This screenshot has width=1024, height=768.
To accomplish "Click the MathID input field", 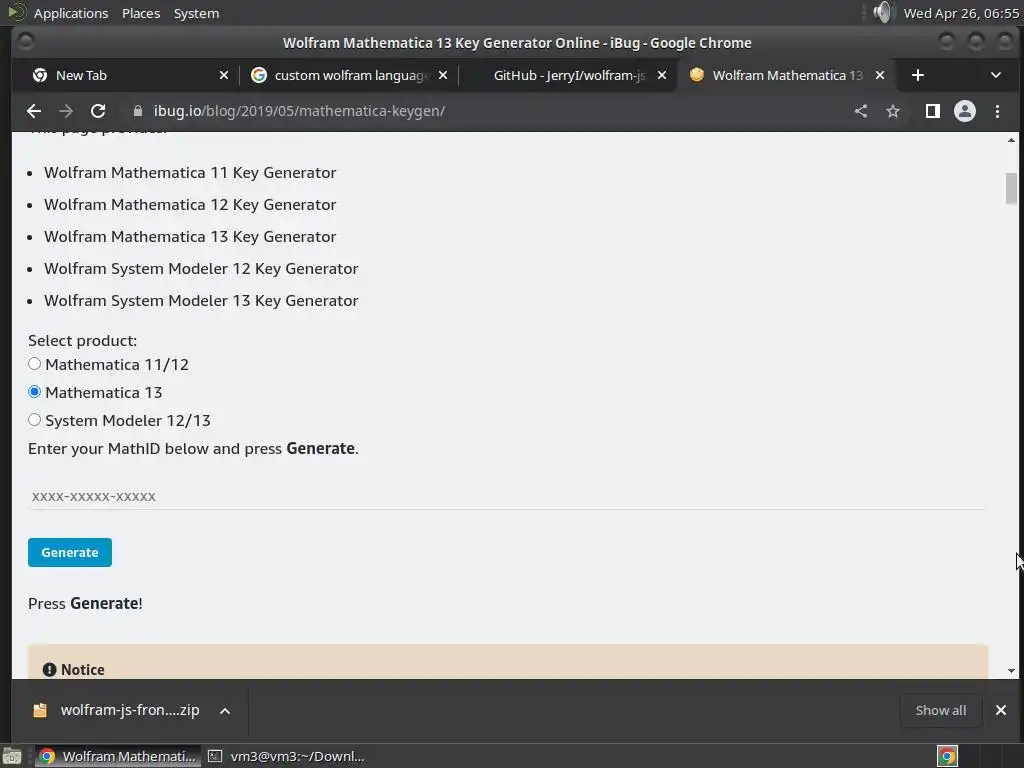I will click(x=507, y=496).
